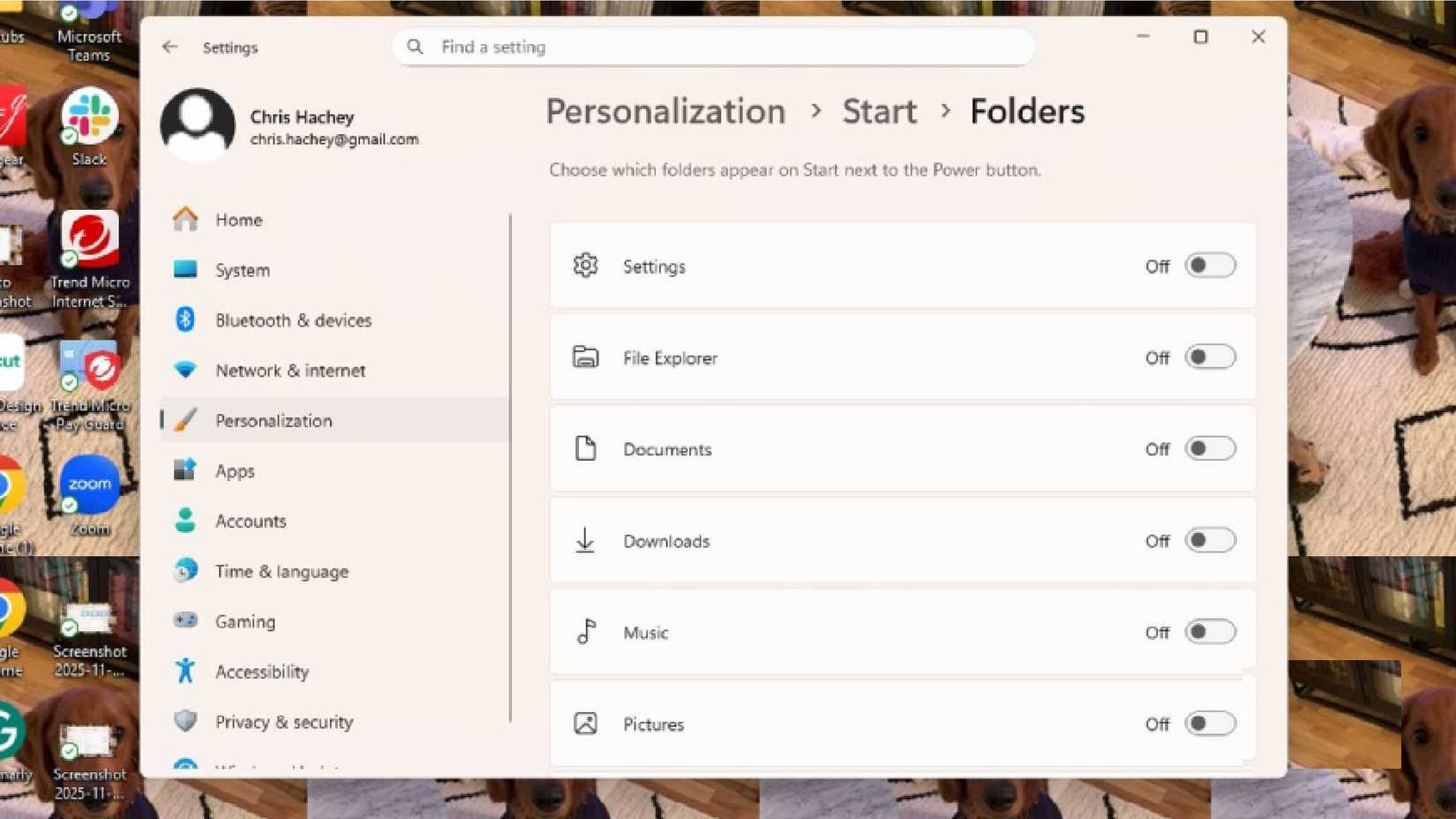Select the System sidebar icon
Image resolution: width=1456 pixels, height=819 pixels.
[186, 270]
